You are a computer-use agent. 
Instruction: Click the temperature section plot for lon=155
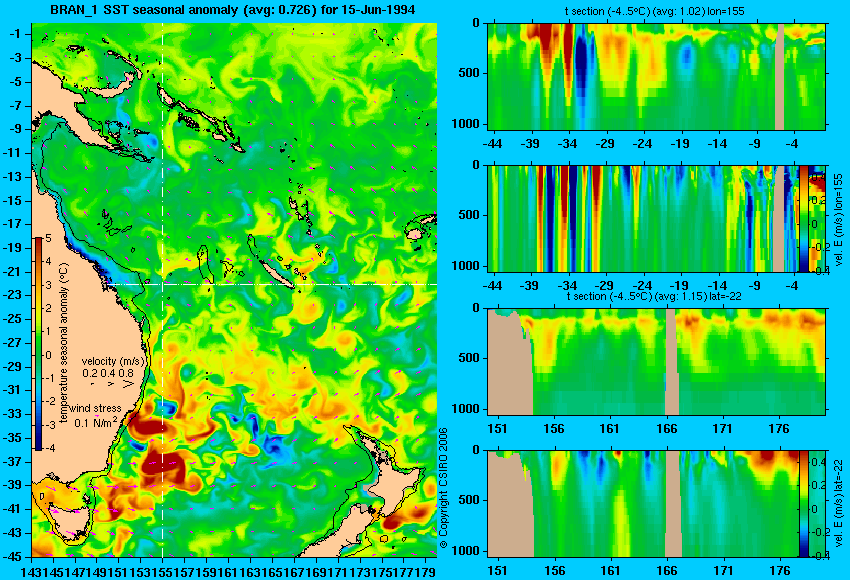(657, 76)
